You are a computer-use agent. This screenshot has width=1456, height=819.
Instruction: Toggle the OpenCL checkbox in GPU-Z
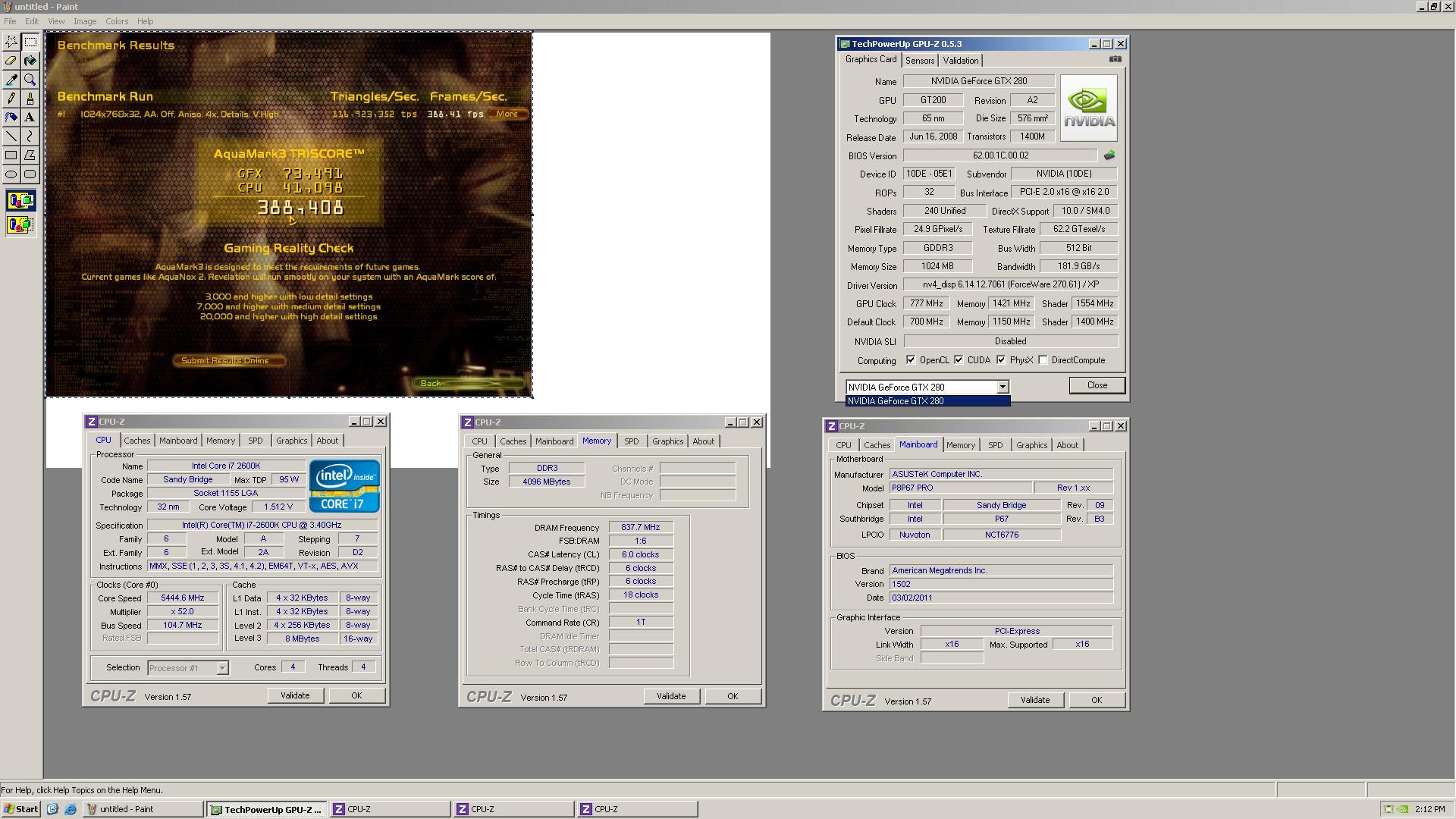pyautogui.click(x=911, y=360)
